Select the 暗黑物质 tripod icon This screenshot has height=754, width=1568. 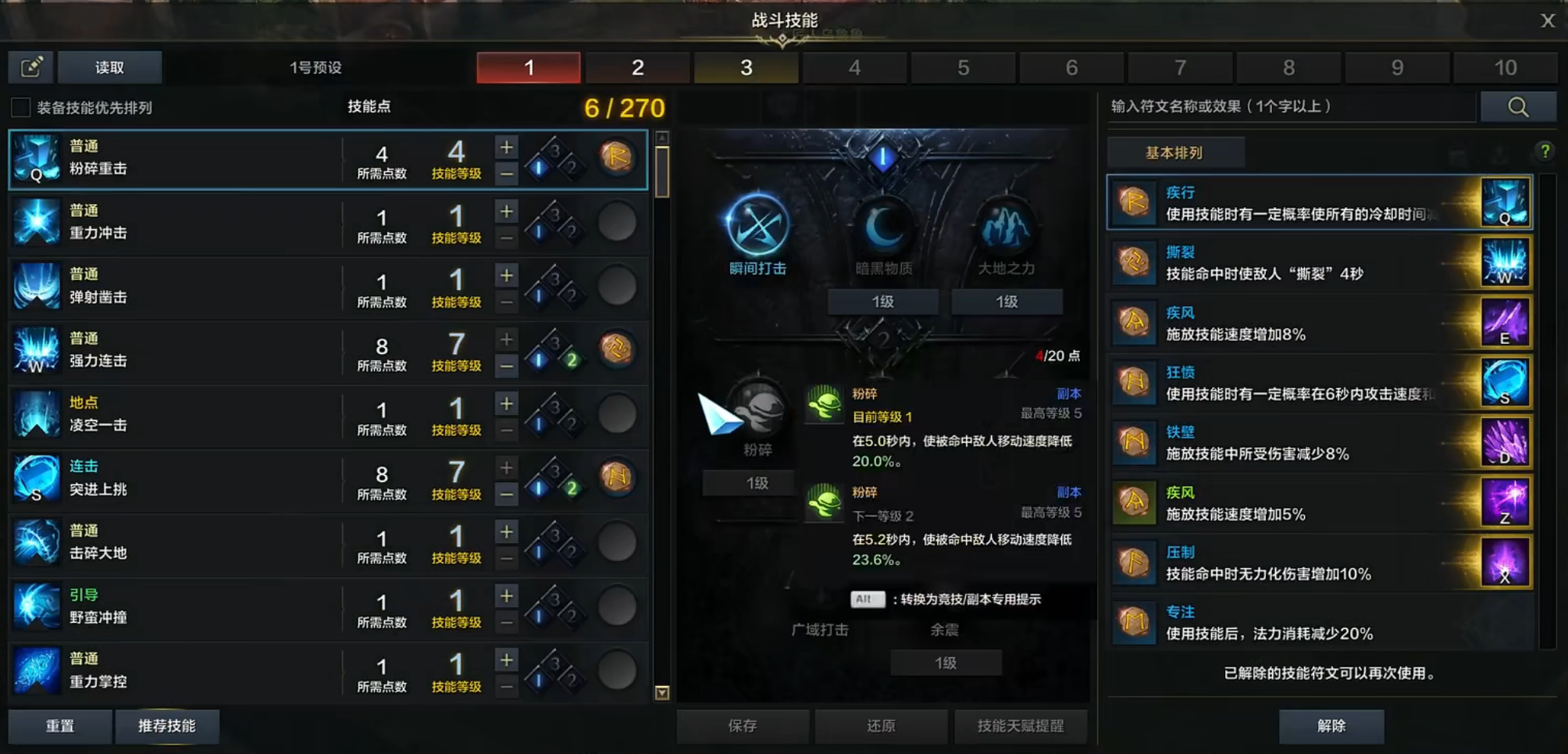tap(883, 227)
